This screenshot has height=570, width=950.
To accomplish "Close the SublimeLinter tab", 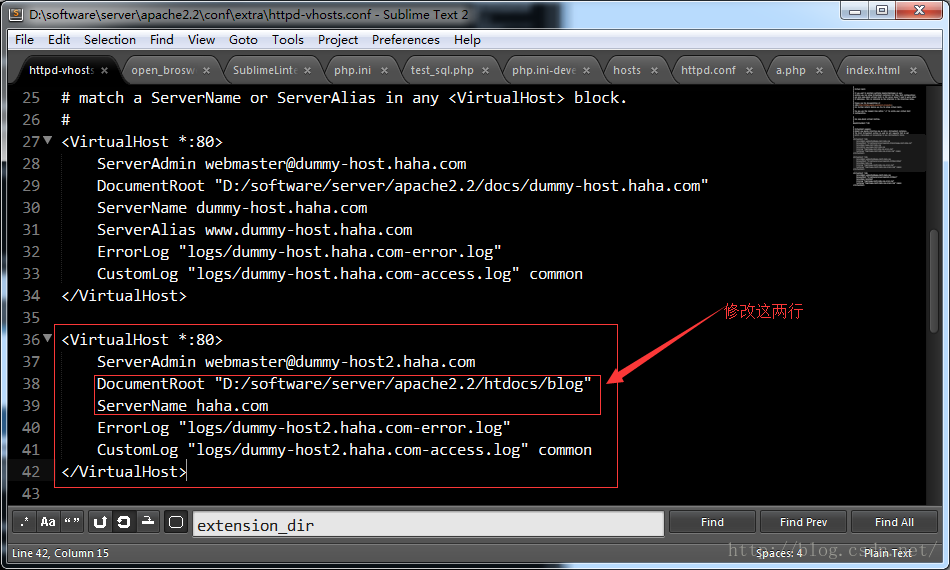I will click(307, 71).
